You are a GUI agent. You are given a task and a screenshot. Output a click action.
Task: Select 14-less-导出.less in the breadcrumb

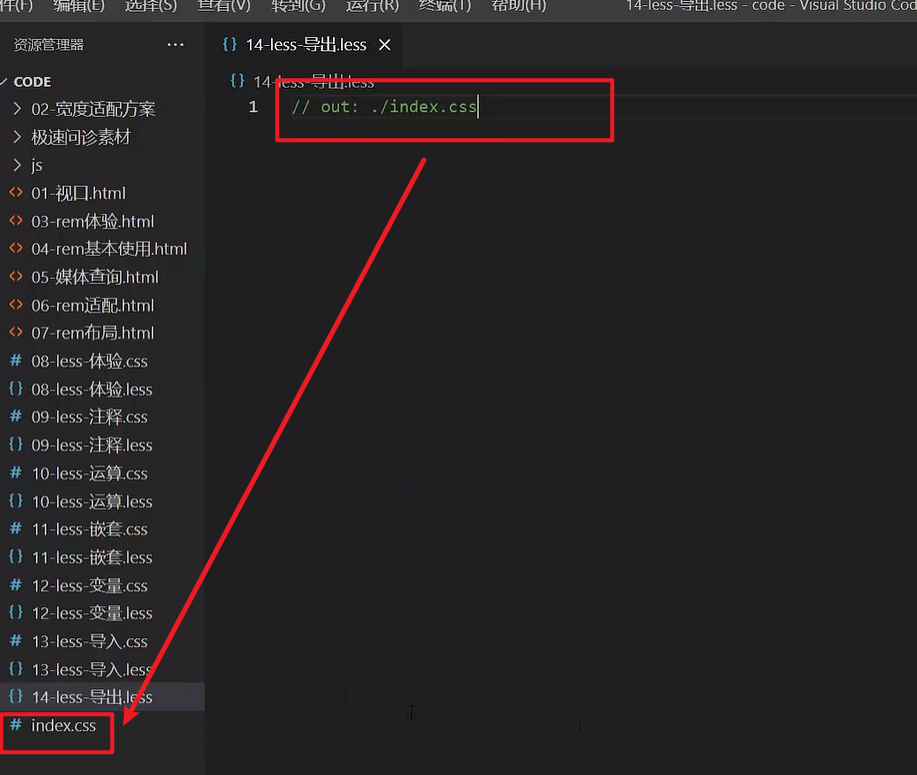[x=313, y=82]
